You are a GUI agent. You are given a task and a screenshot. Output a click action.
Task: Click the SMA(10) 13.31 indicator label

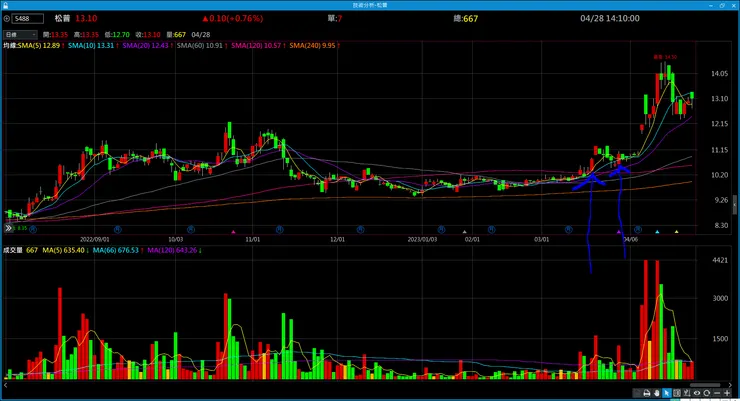(x=92, y=46)
